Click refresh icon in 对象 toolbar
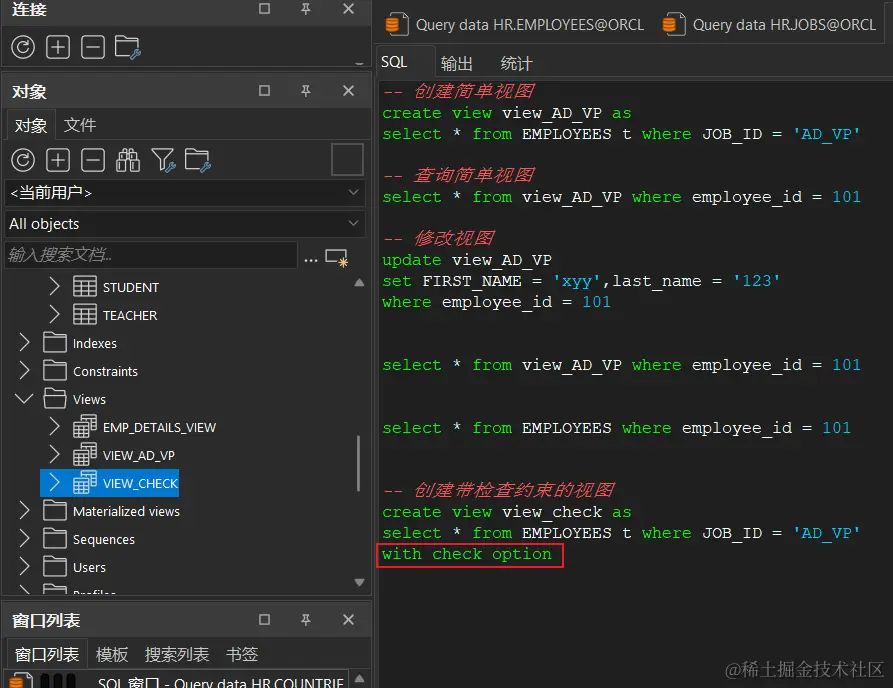 tap(23, 160)
